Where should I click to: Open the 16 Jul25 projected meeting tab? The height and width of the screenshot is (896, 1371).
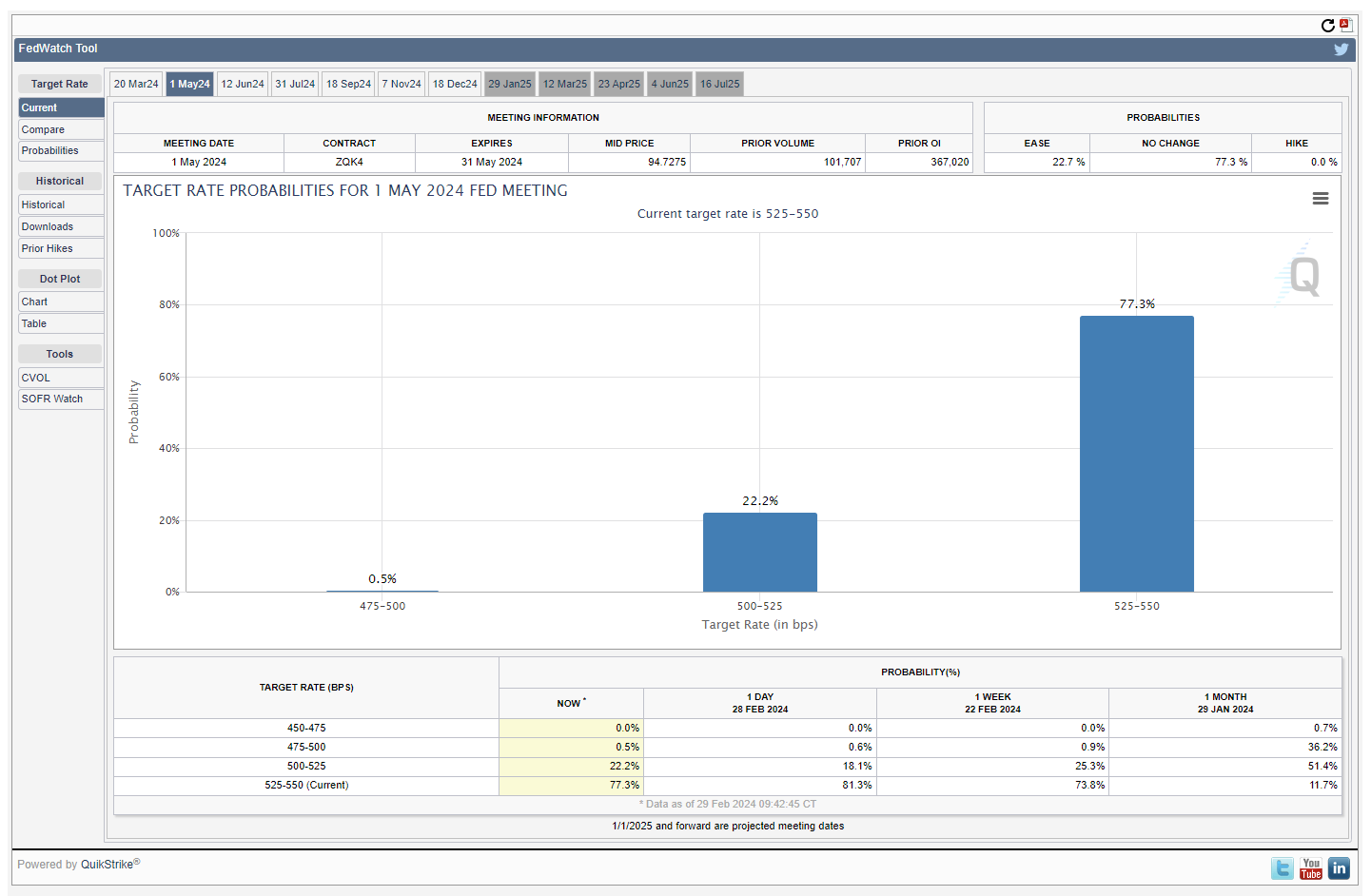pyautogui.click(x=719, y=84)
